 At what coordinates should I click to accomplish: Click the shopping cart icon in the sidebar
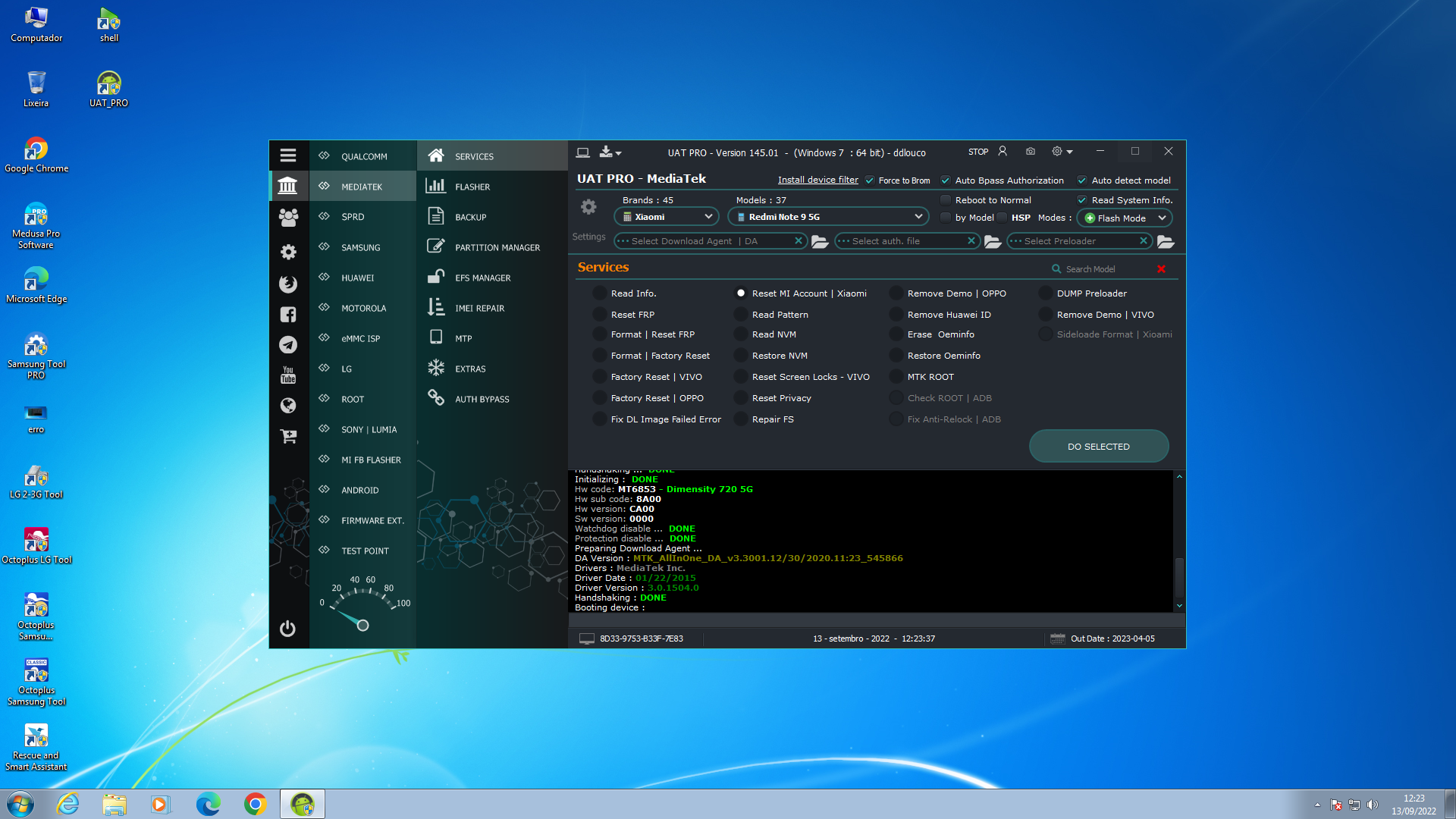click(287, 436)
